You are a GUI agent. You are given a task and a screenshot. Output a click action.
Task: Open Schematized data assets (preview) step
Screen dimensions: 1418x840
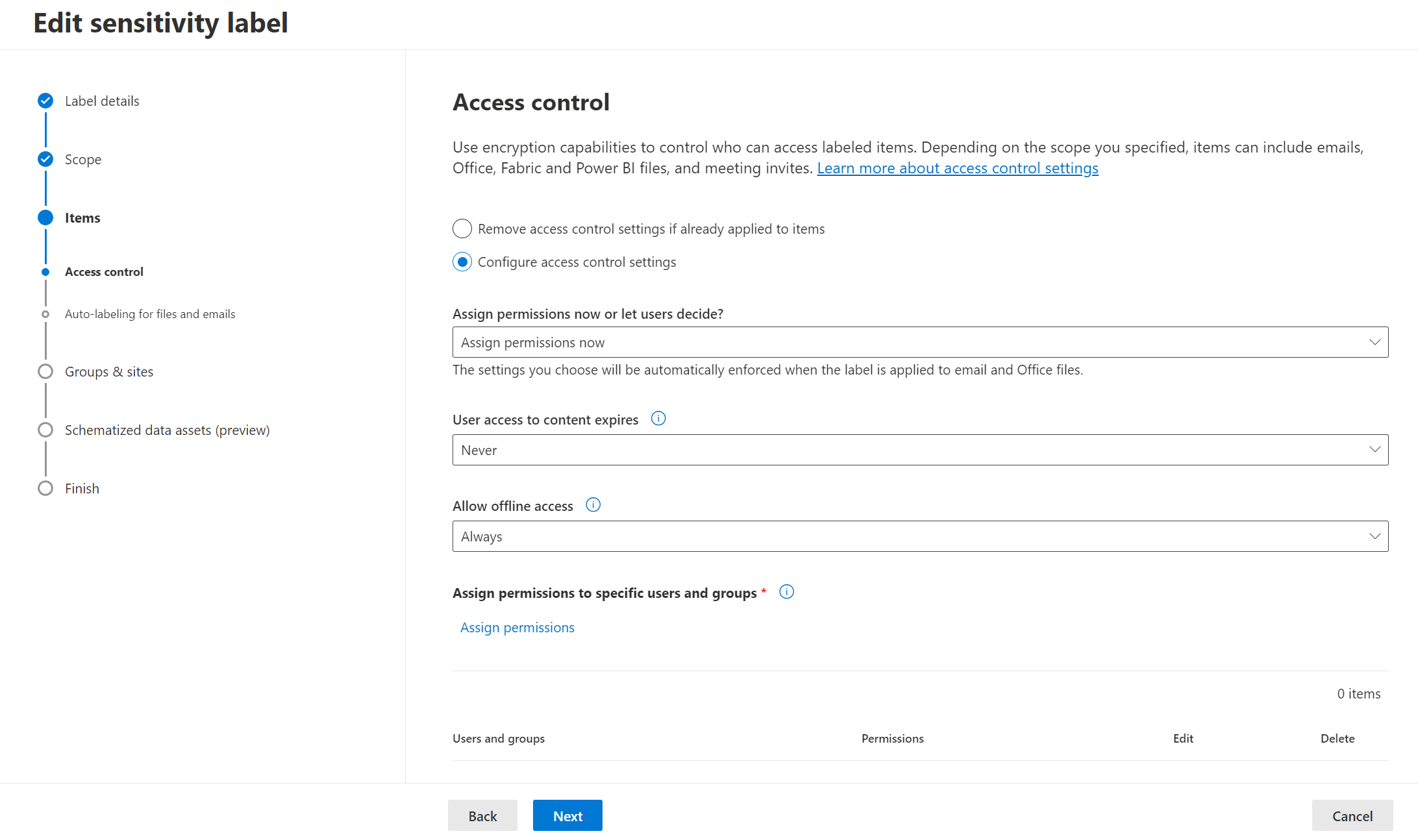coord(167,430)
